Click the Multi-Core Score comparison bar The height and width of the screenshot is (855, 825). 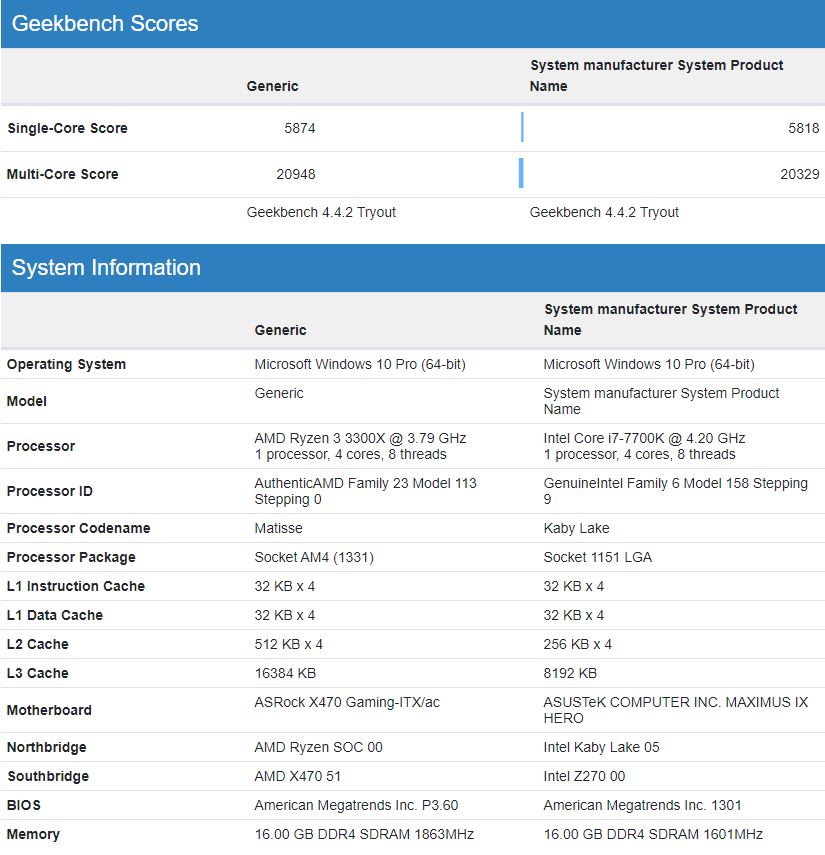pos(521,173)
